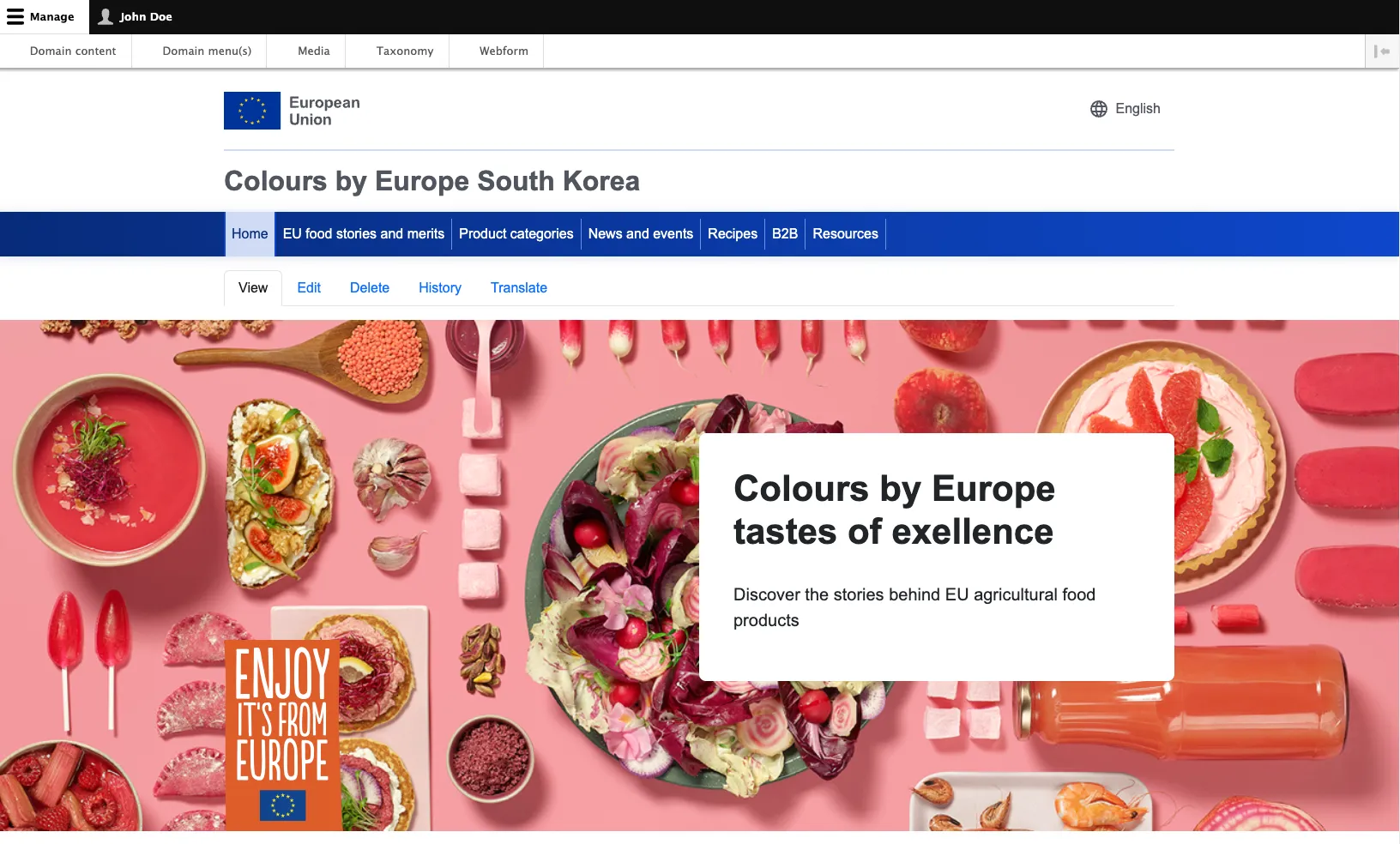Open Webform in the admin toolbar

[x=504, y=51]
